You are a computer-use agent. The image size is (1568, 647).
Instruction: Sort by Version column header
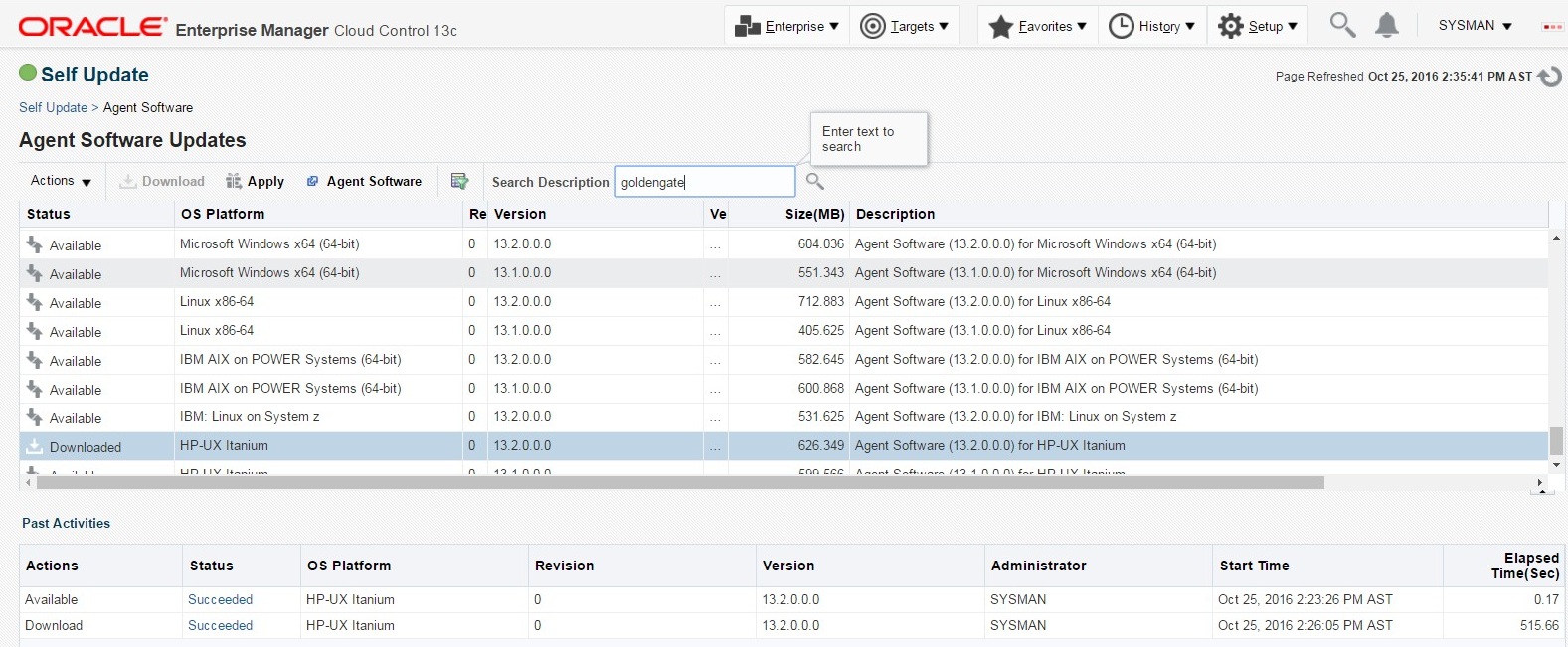pyautogui.click(x=520, y=214)
